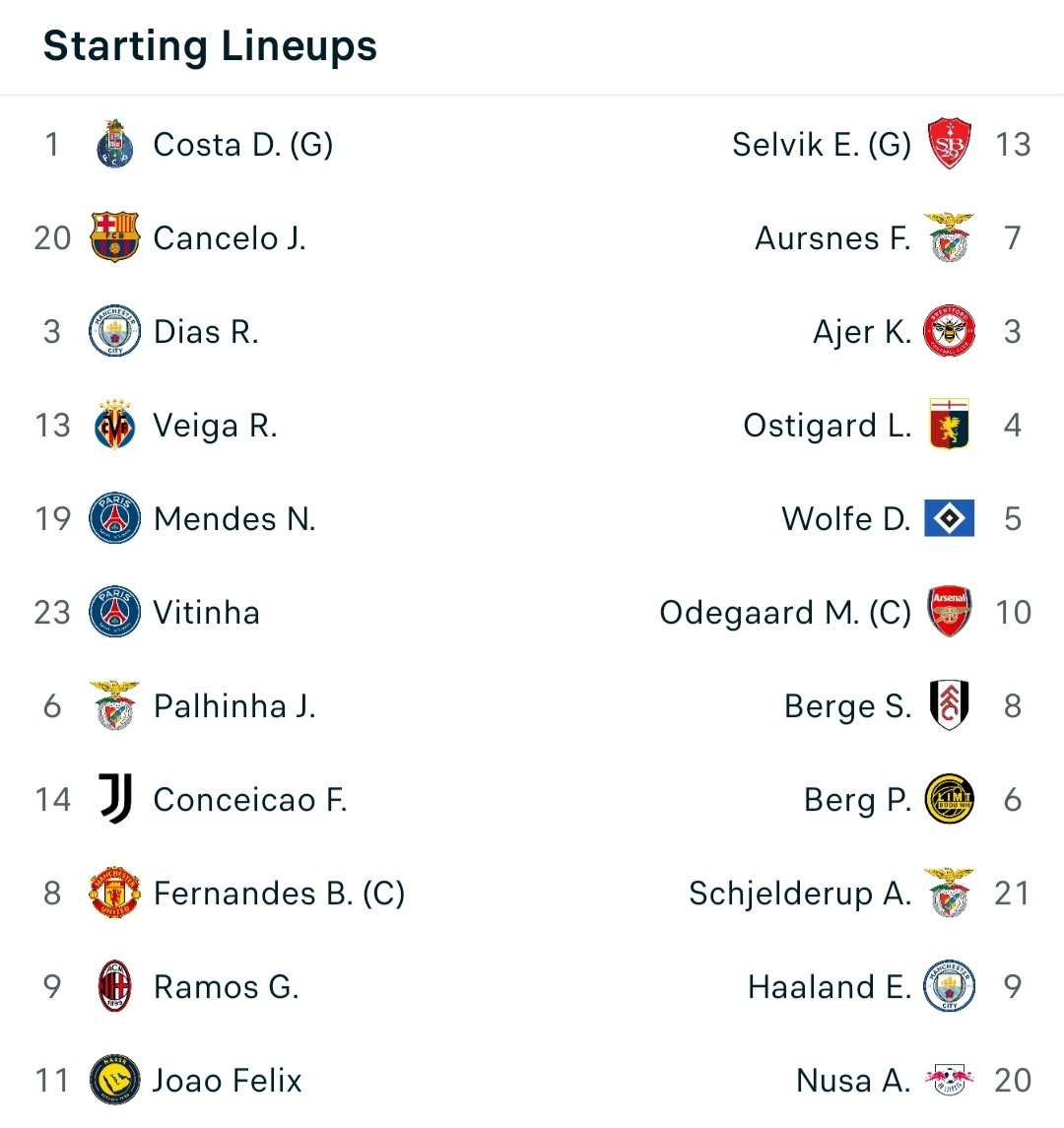Tap the Genoa crest beside Ostigard L.
The width and height of the screenshot is (1064, 1128).
click(x=949, y=425)
